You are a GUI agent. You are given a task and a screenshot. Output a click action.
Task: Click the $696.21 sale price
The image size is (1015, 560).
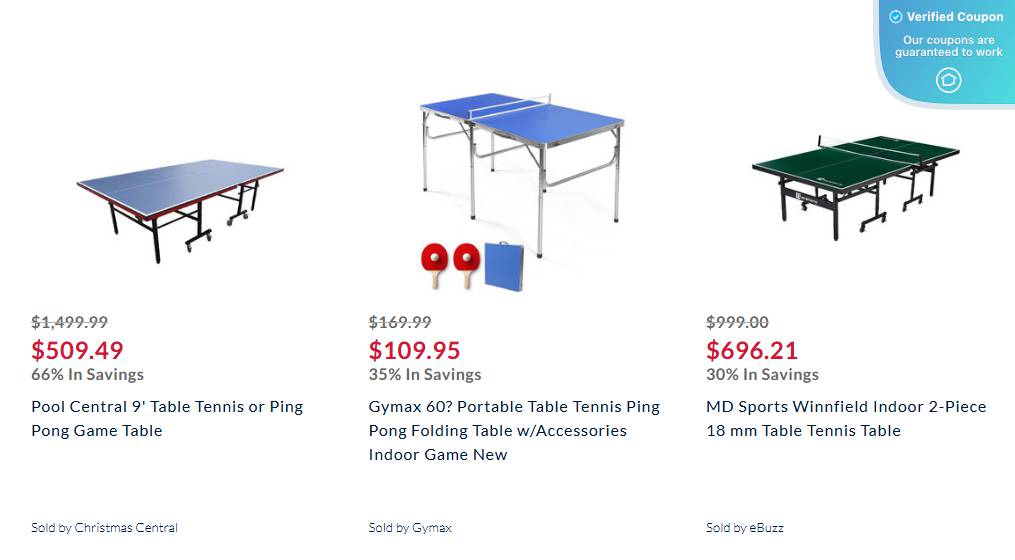point(752,350)
